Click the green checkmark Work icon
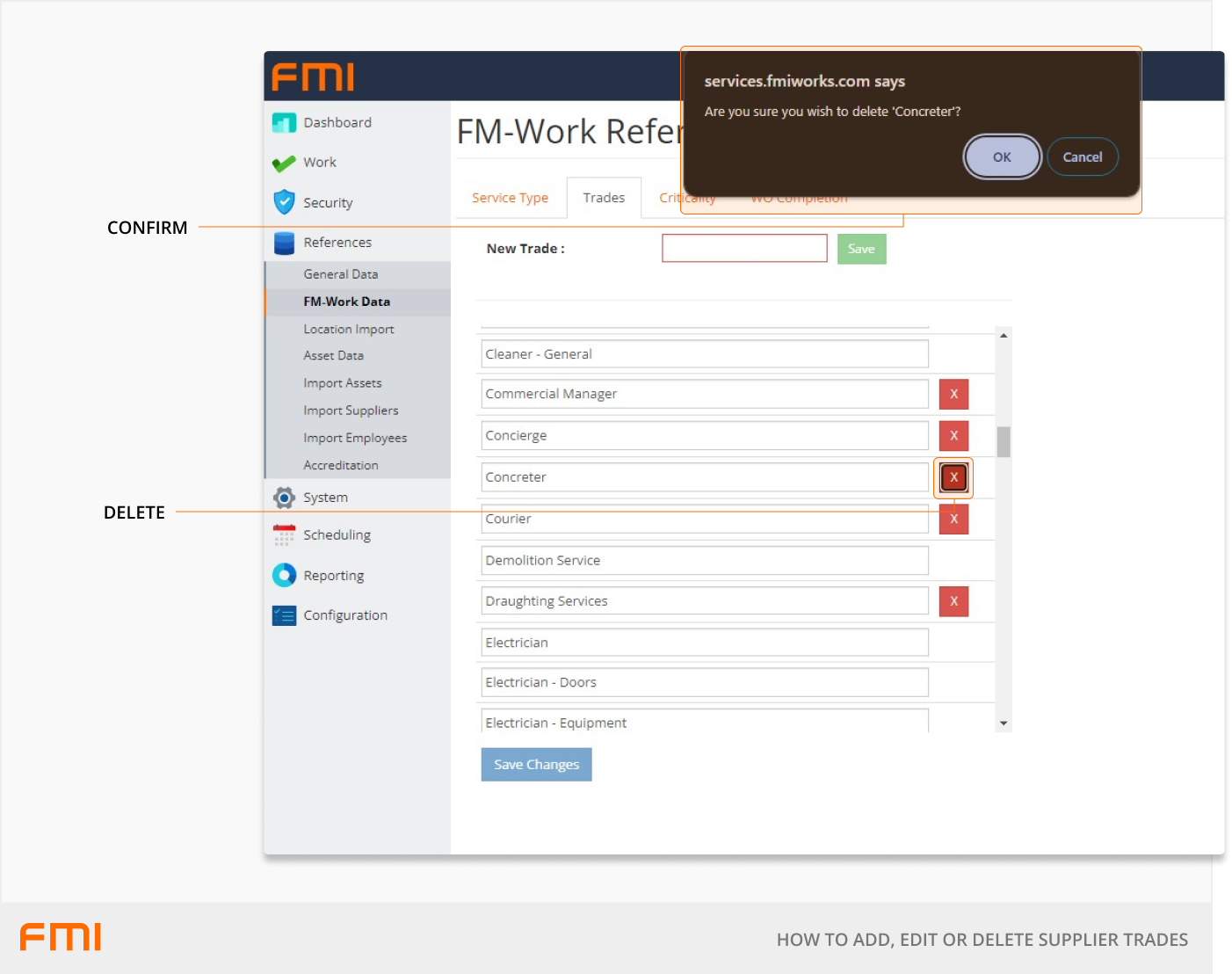The image size is (1232, 974). click(284, 164)
